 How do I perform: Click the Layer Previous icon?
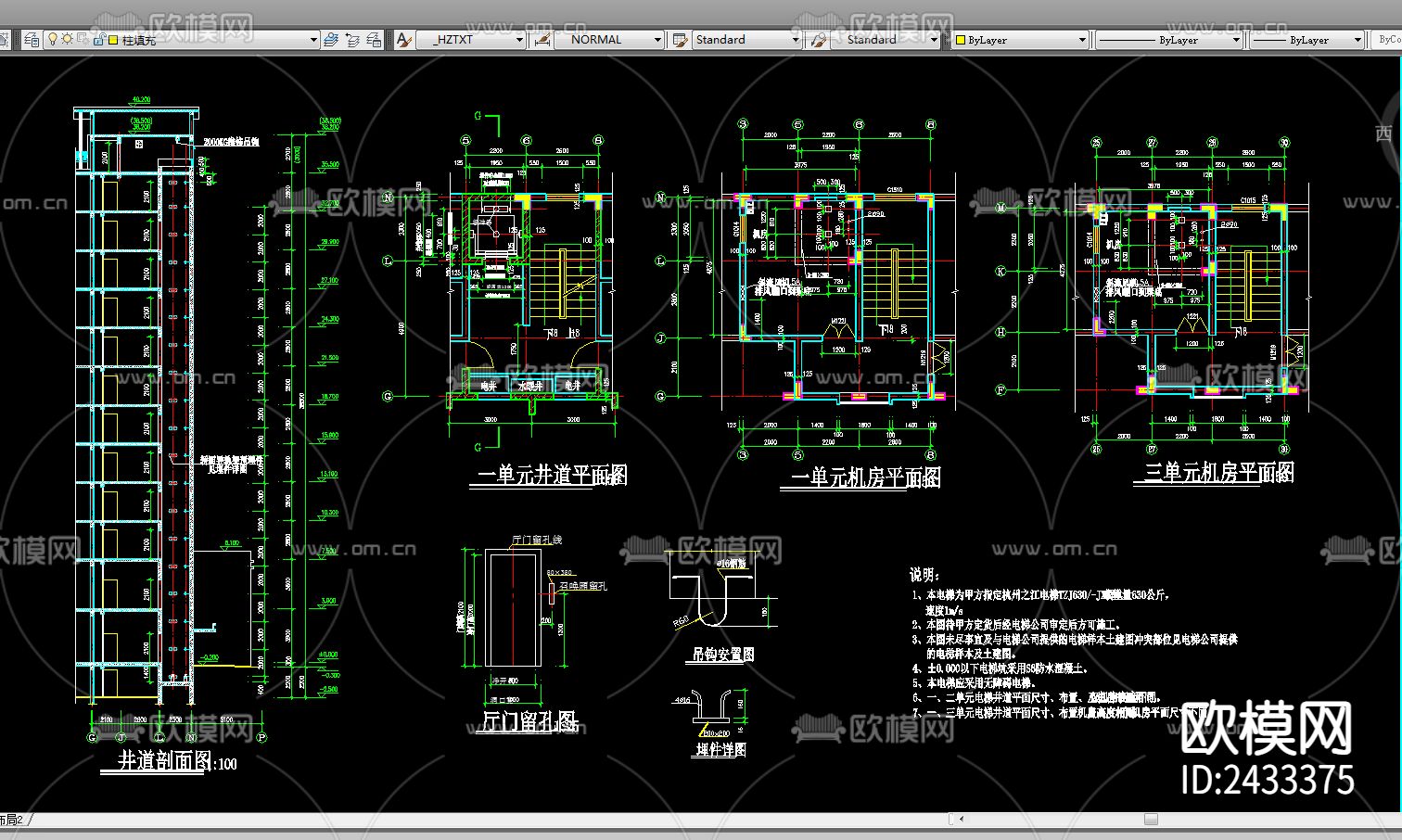tap(352, 40)
